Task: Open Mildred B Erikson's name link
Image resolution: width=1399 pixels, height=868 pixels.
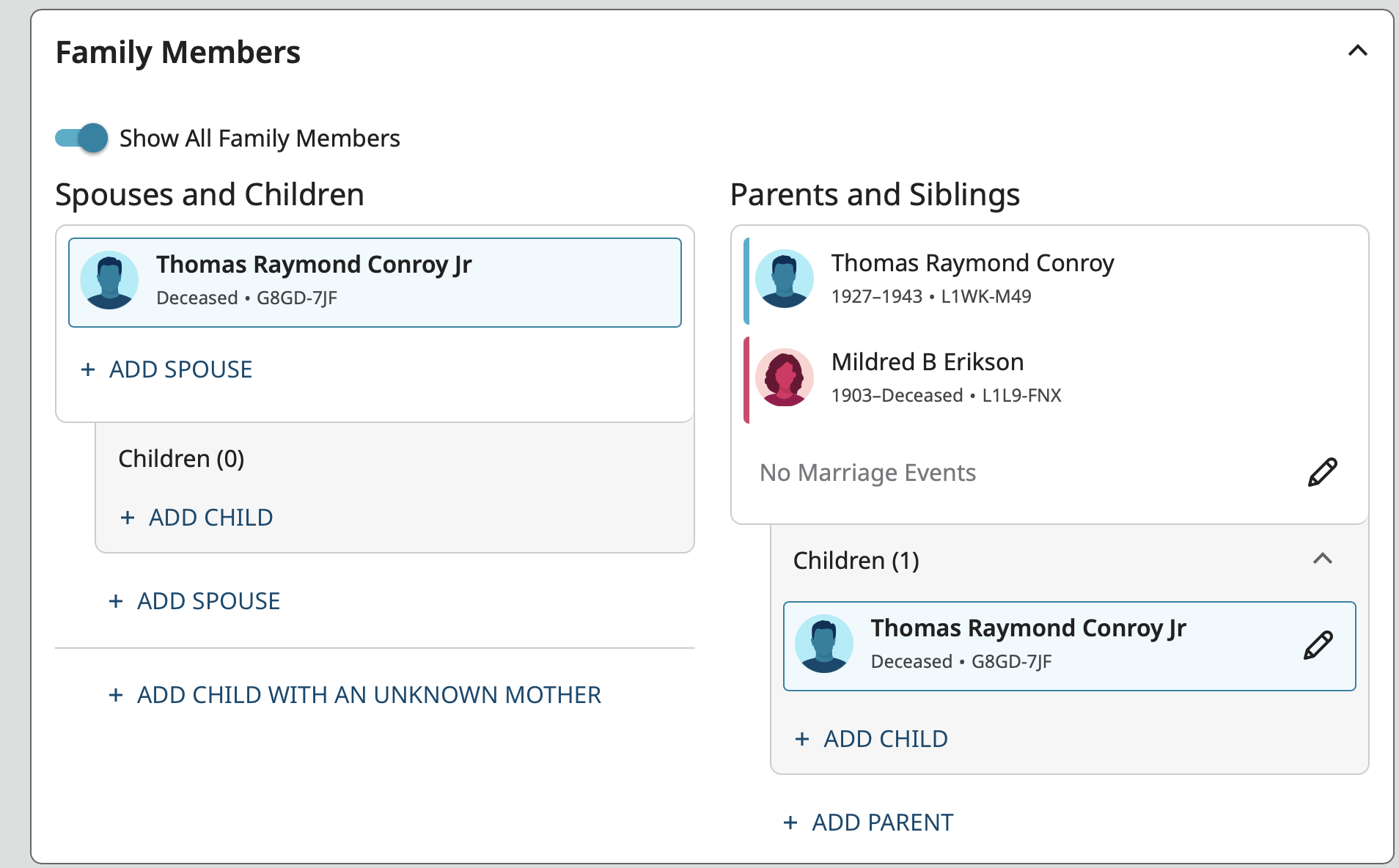Action: [928, 362]
